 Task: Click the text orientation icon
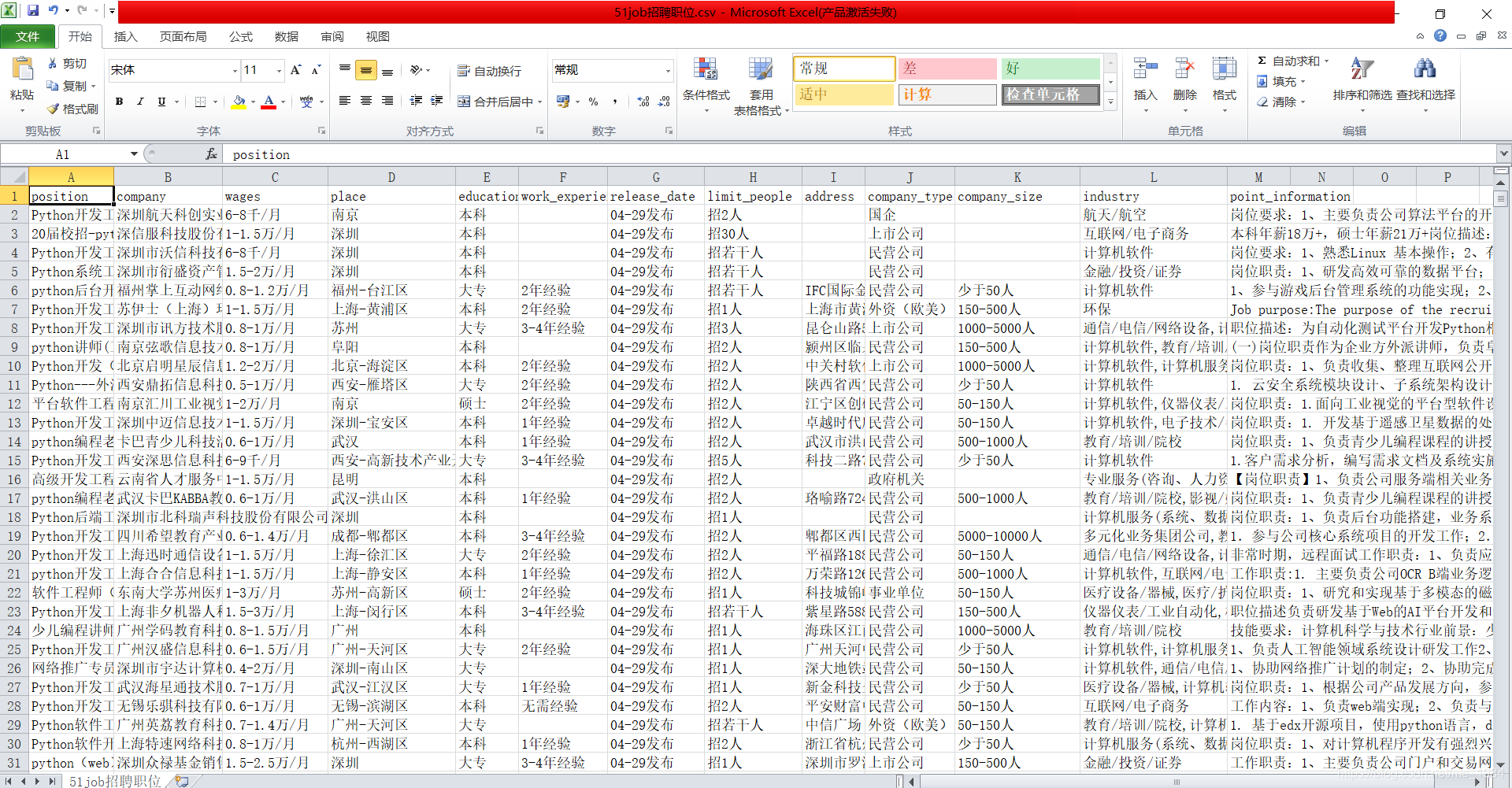(x=417, y=70)
